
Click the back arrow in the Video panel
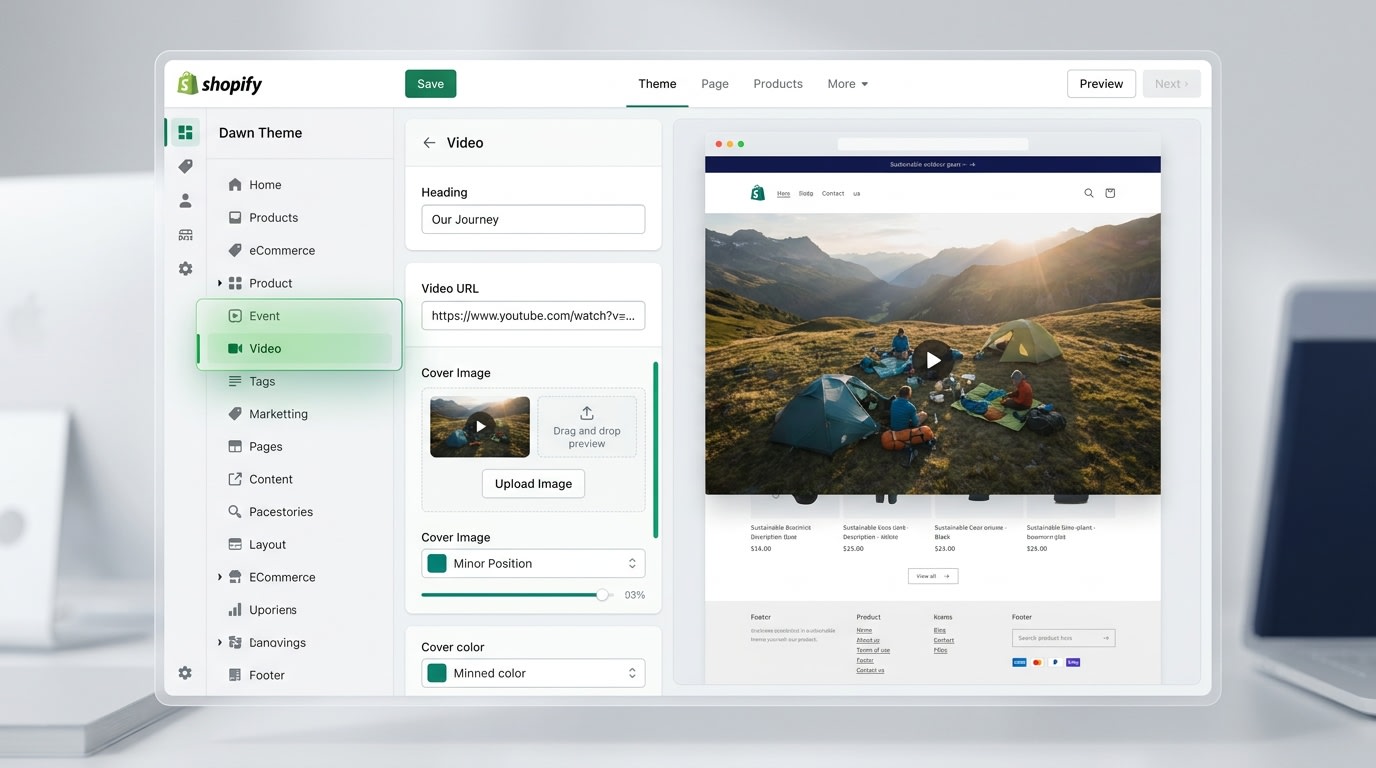(x=428, y=142)
